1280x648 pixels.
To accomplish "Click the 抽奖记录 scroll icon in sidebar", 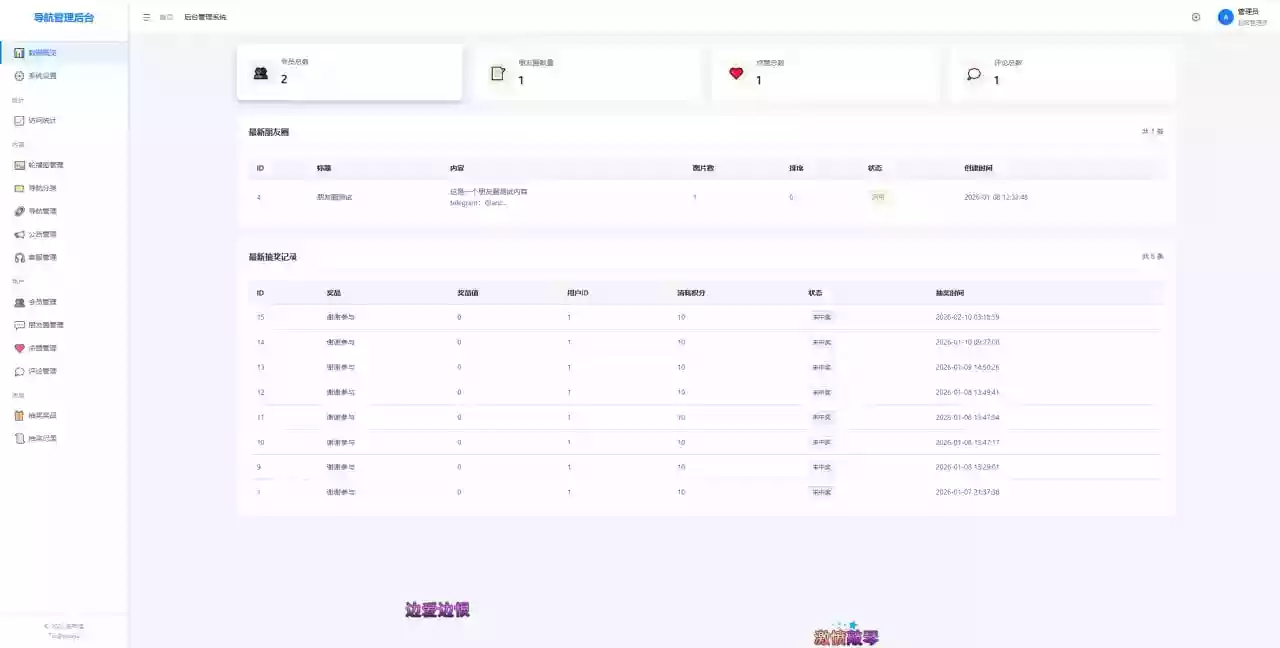I will (19, 438).
